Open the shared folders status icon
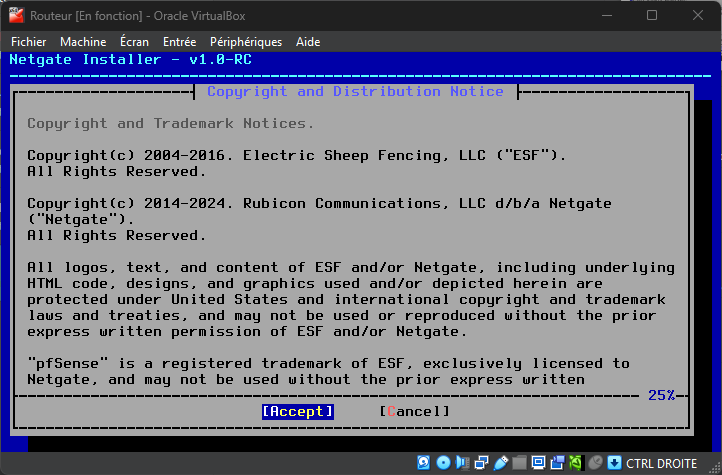This screenshot has height=475, width=722. tap(520, 463)
